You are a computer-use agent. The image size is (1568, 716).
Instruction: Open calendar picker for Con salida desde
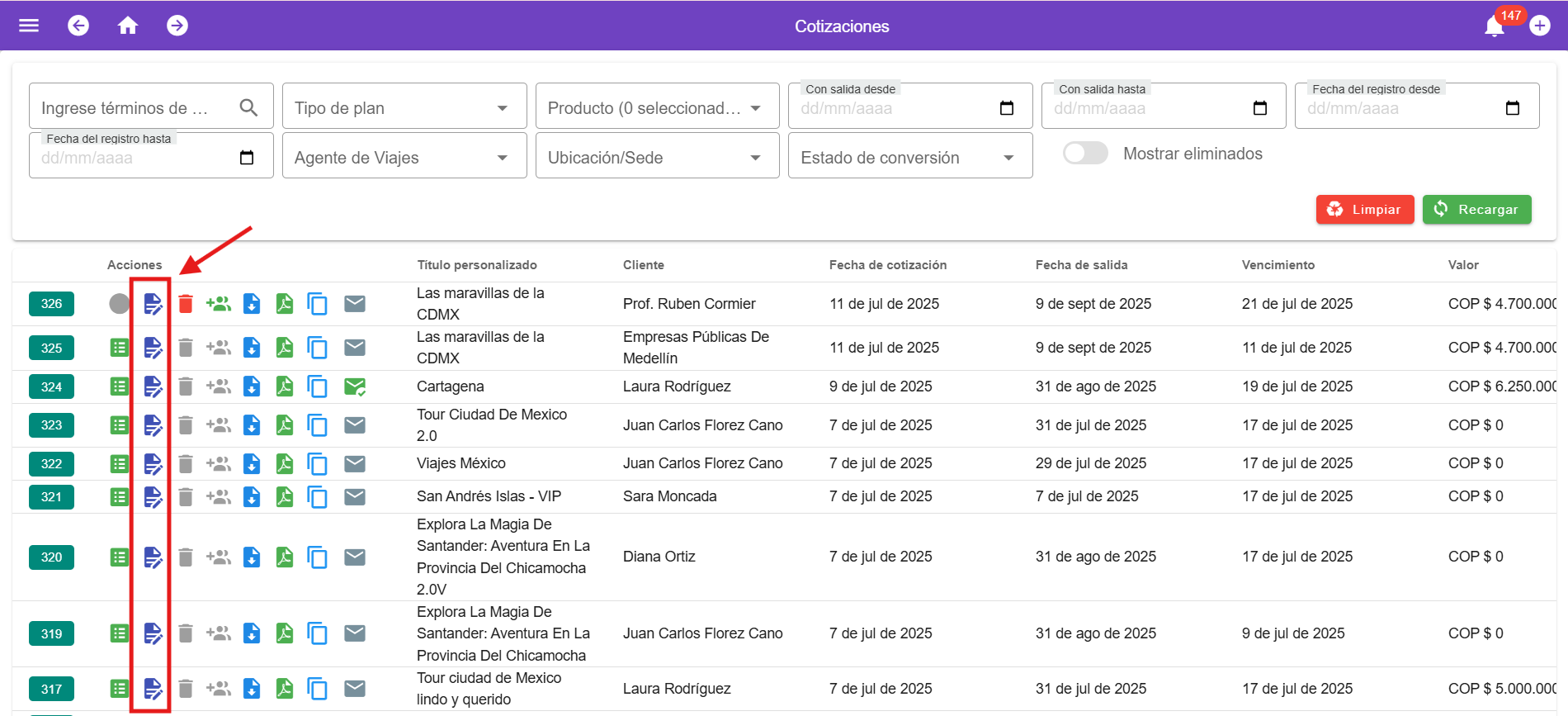pyautogui.click(x=1007, y=108)
